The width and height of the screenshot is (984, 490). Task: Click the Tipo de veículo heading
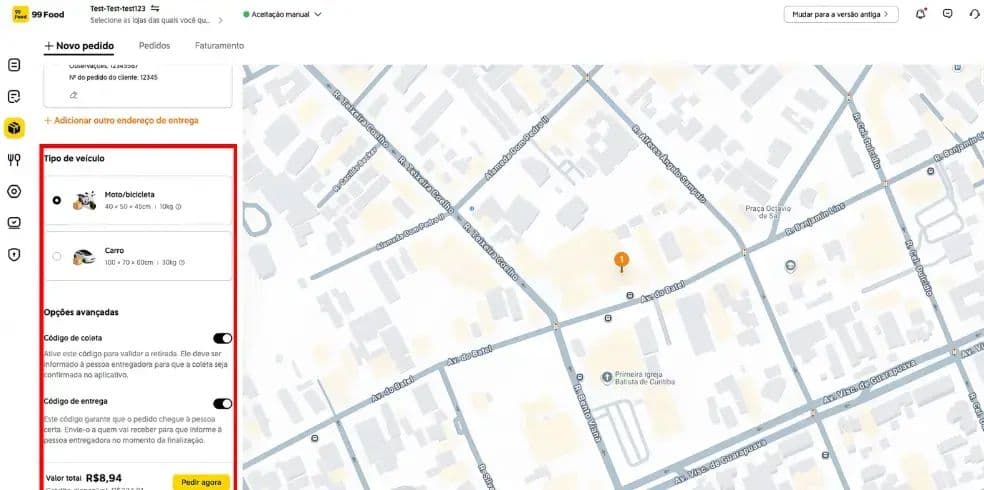[74, 158]
